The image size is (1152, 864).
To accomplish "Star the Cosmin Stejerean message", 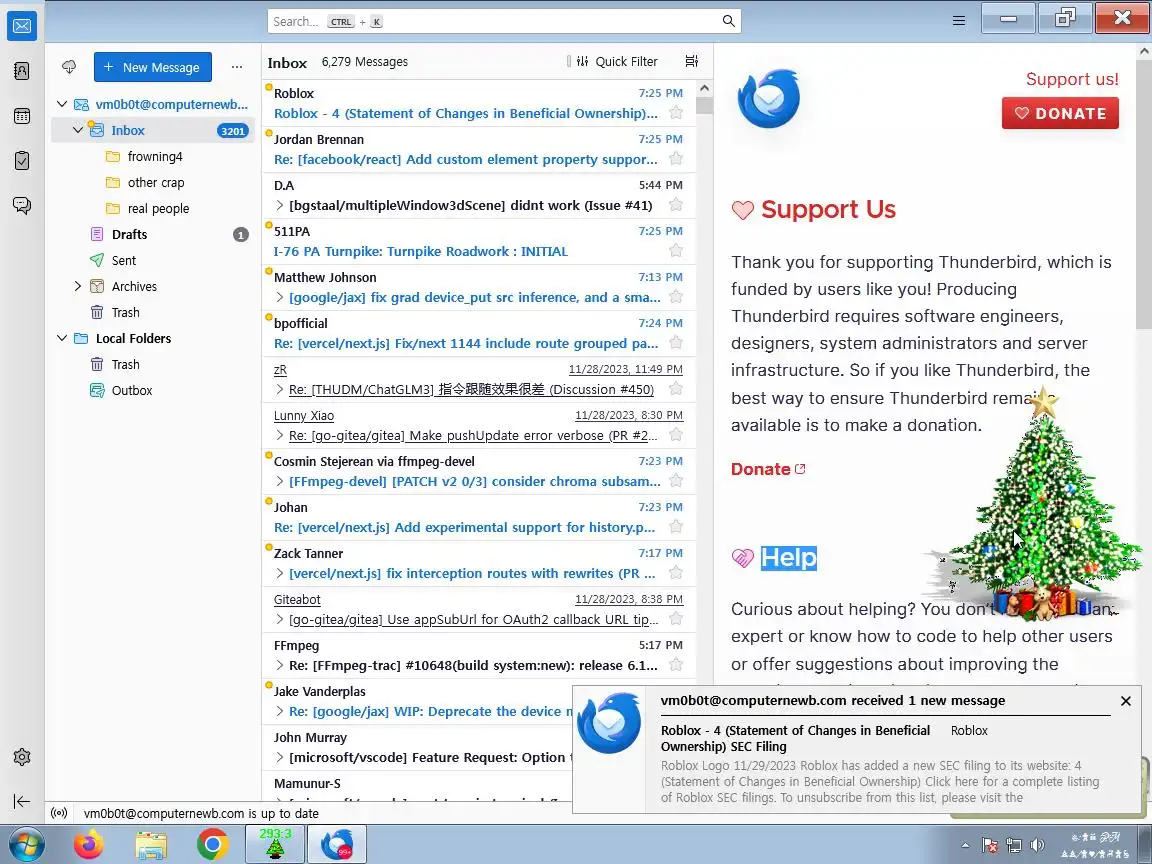I will point(676,481).
